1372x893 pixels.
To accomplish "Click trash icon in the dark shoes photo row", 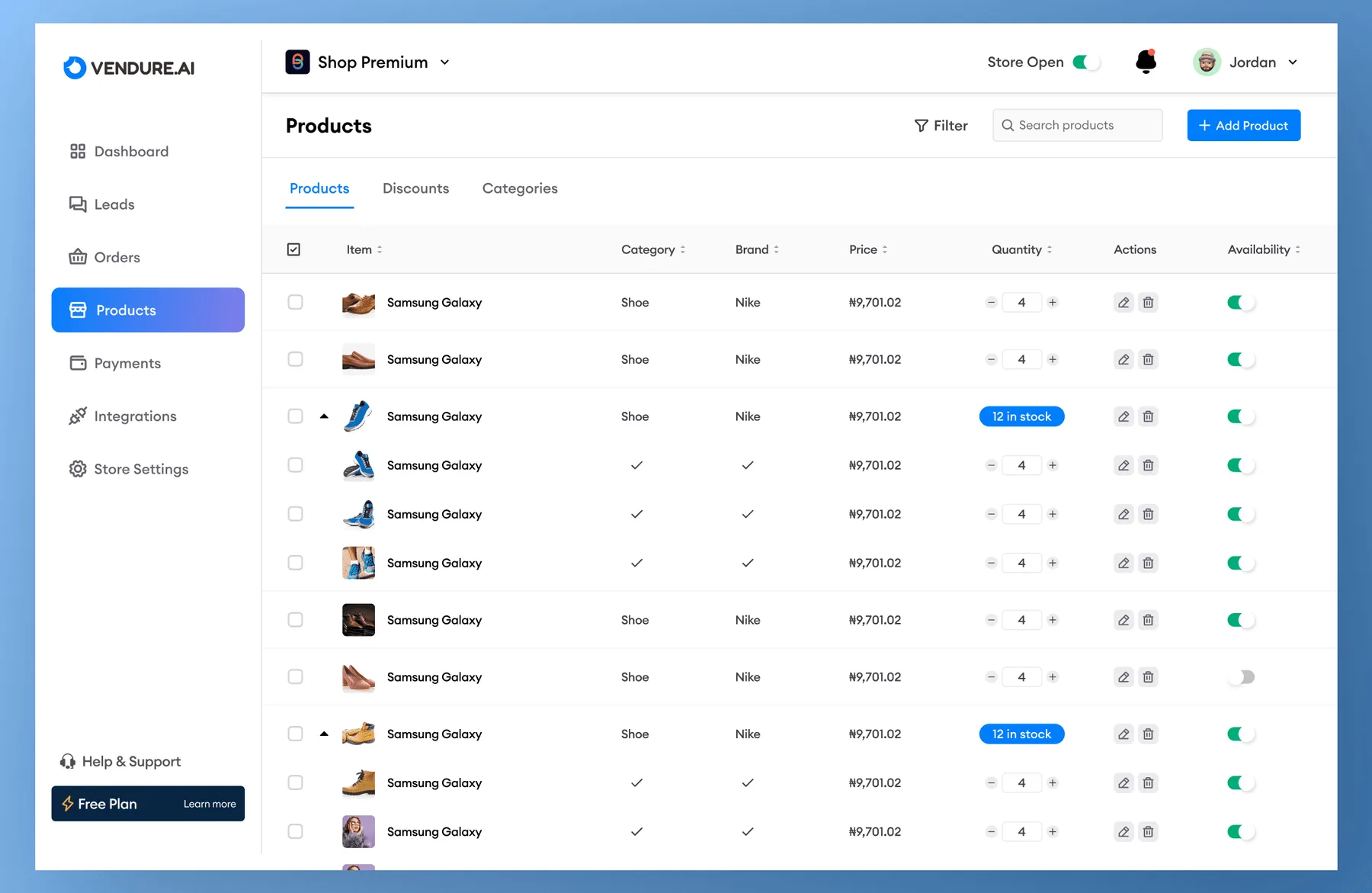I will (x=1148, y=619).
